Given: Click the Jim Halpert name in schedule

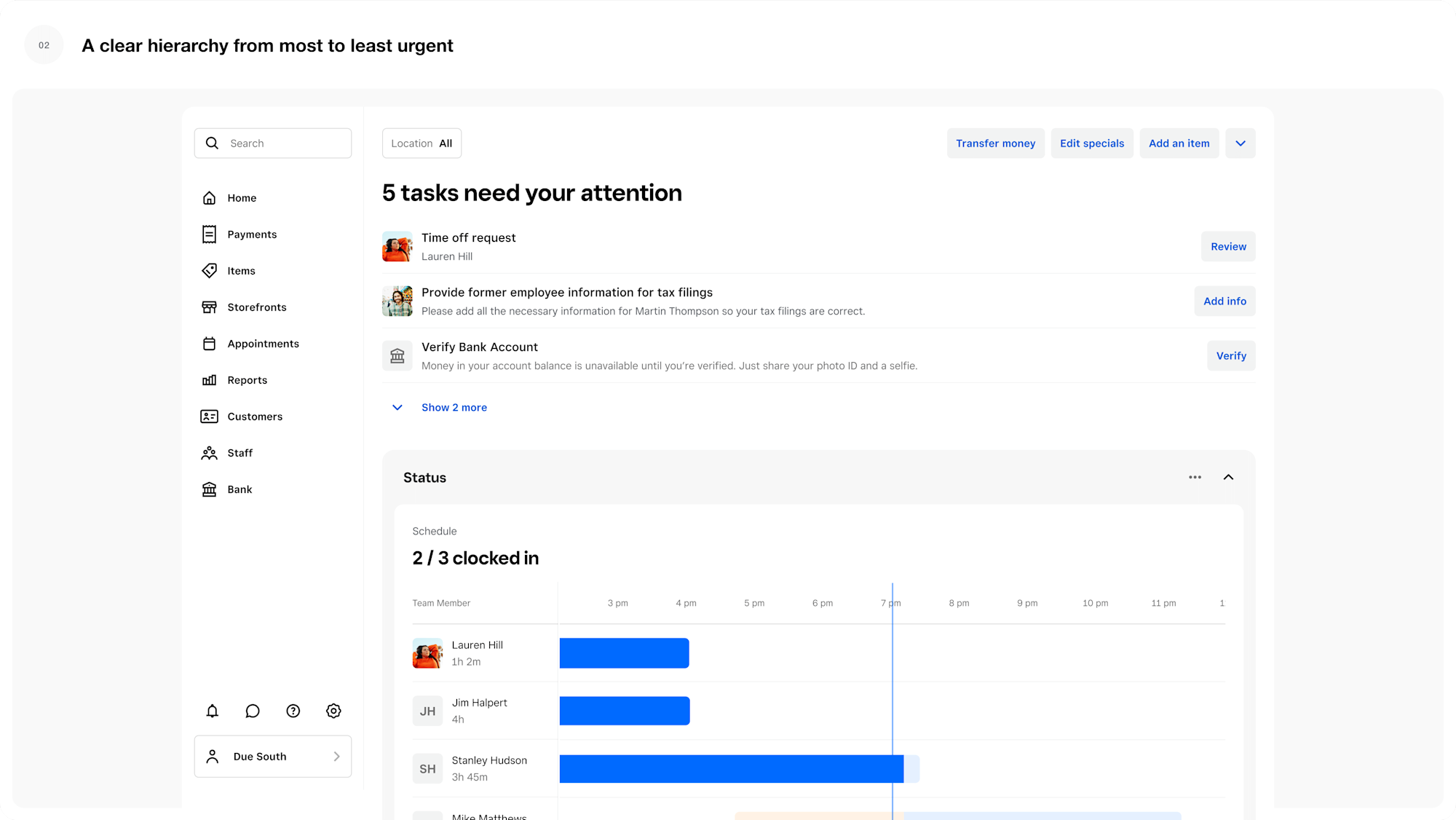Looking at the screenshot, I should click(x=479, y=703).
